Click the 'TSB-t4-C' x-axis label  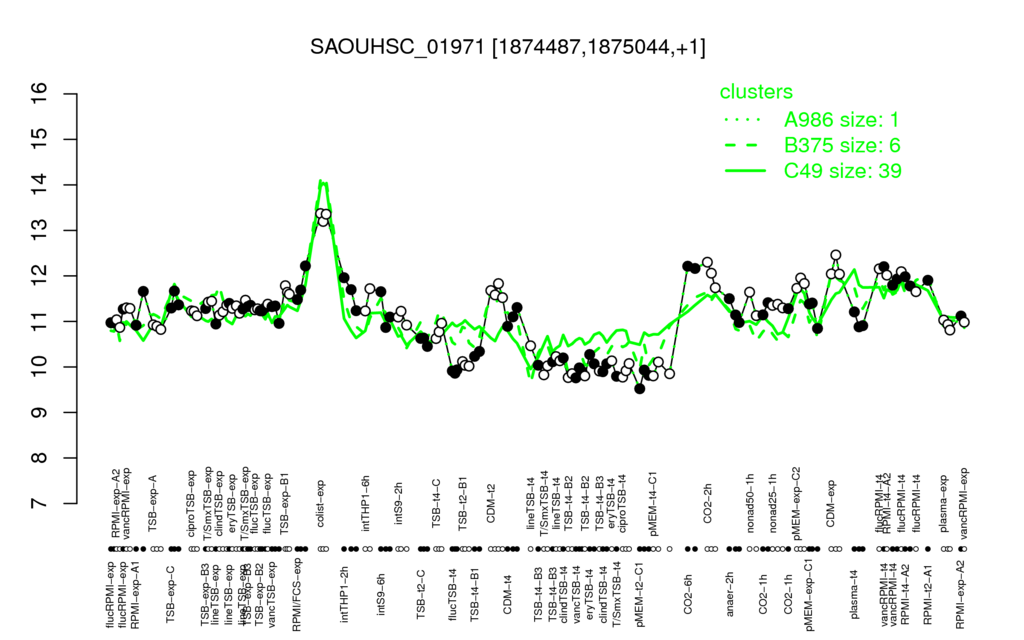click(x=436, y=502)
